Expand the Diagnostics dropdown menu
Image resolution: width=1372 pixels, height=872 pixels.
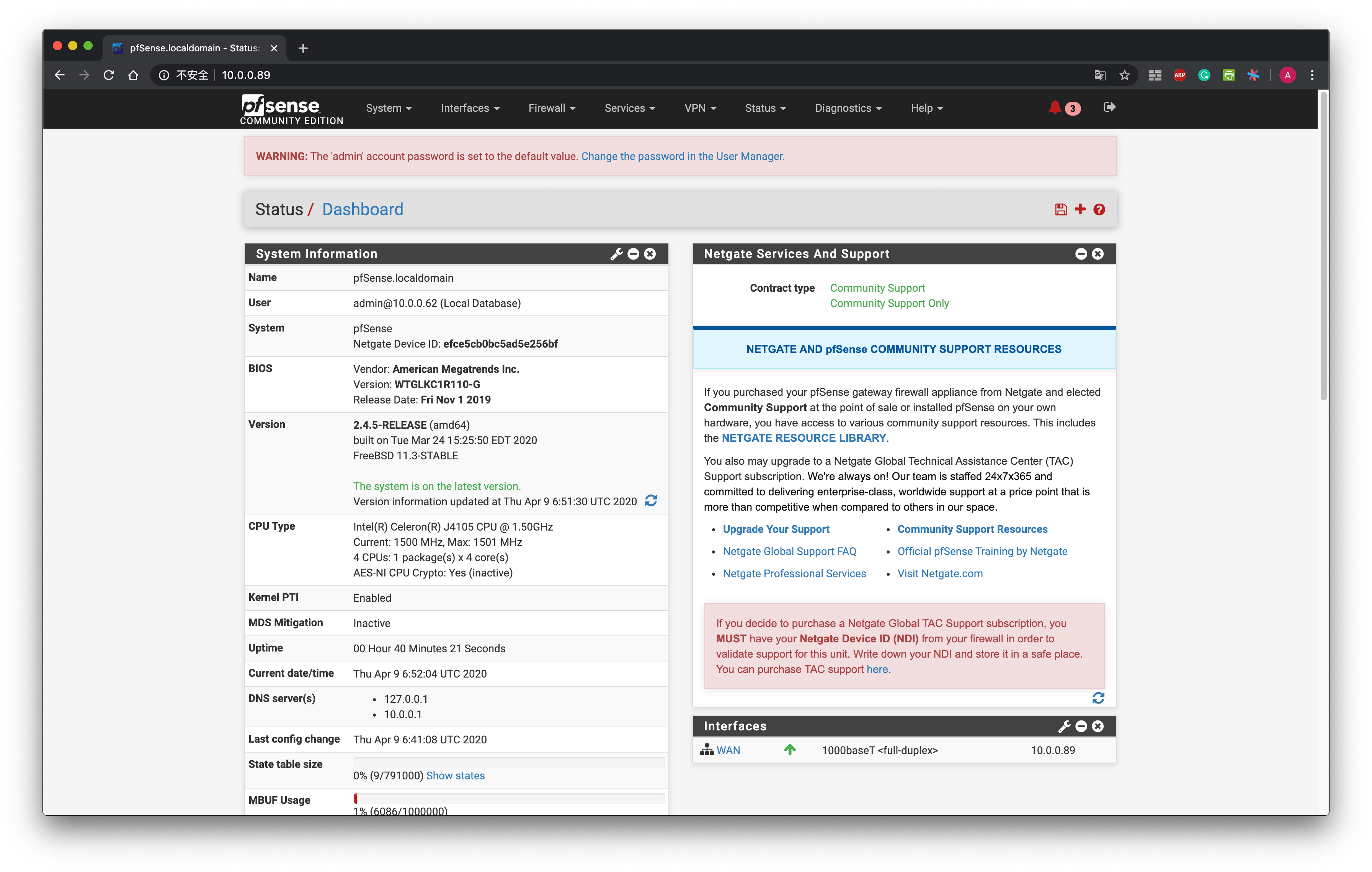pos(848,108)
